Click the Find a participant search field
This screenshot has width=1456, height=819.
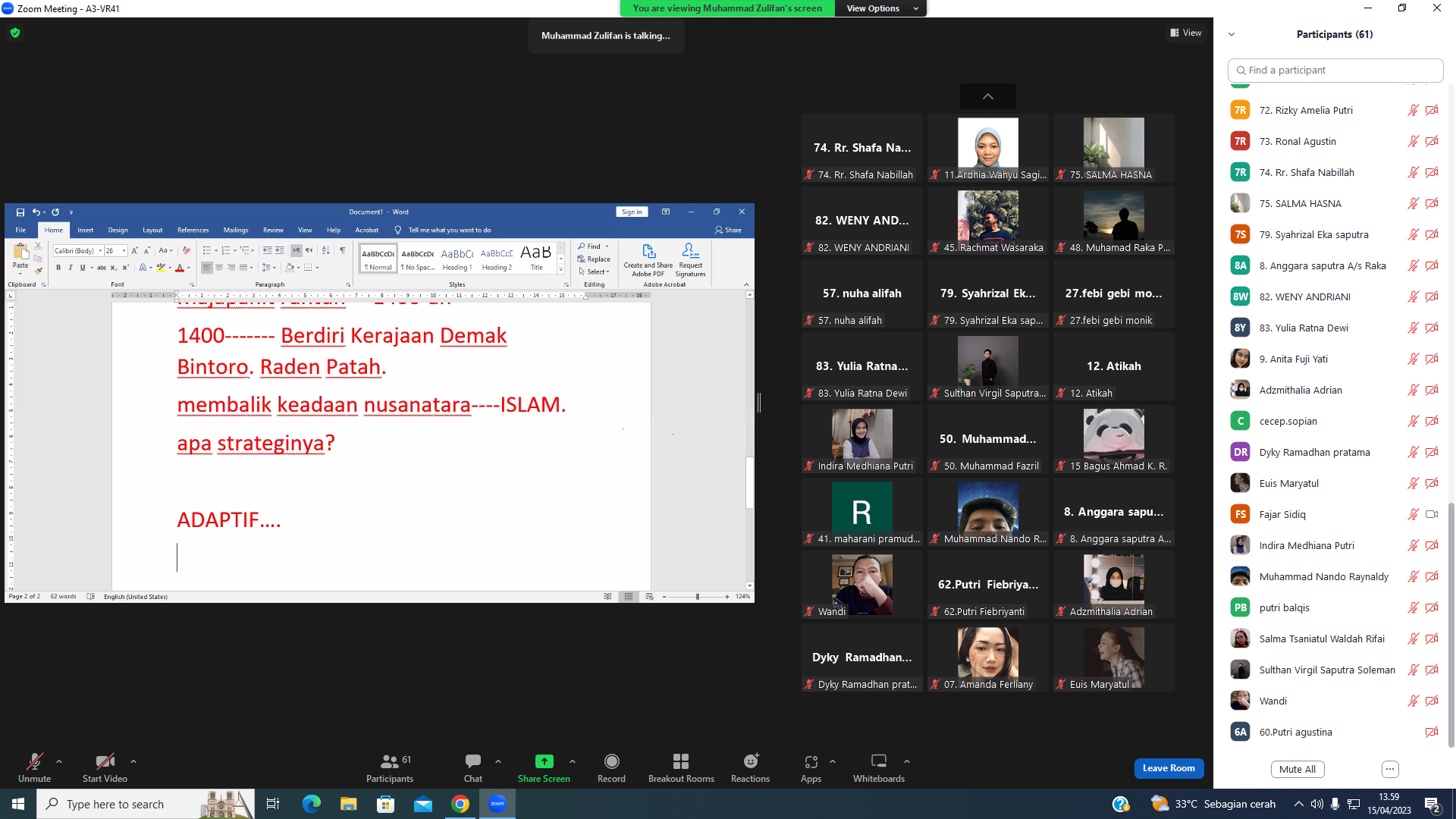1335,70
